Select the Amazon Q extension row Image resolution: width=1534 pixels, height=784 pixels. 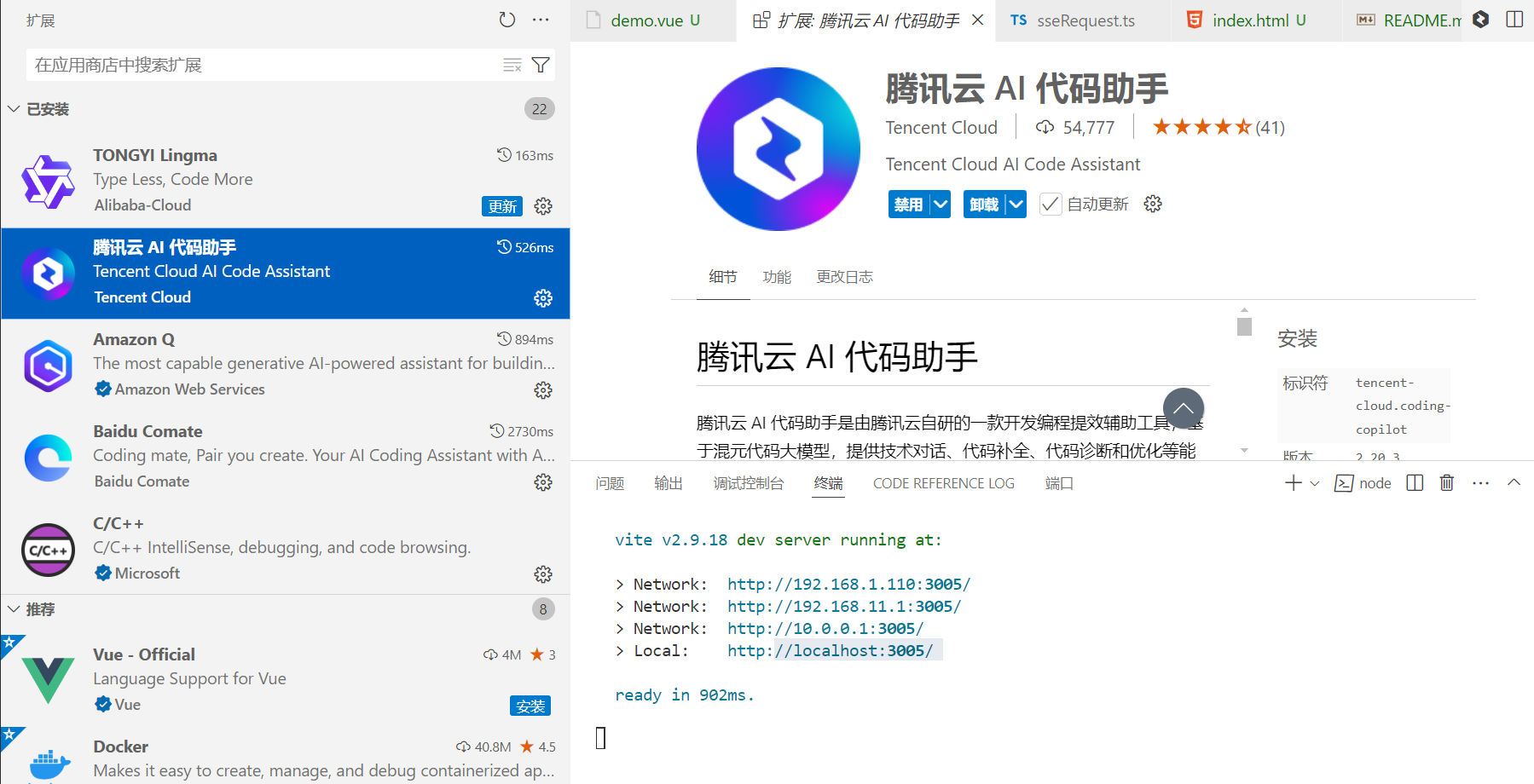pyautogui.click(x=286, y=365)
